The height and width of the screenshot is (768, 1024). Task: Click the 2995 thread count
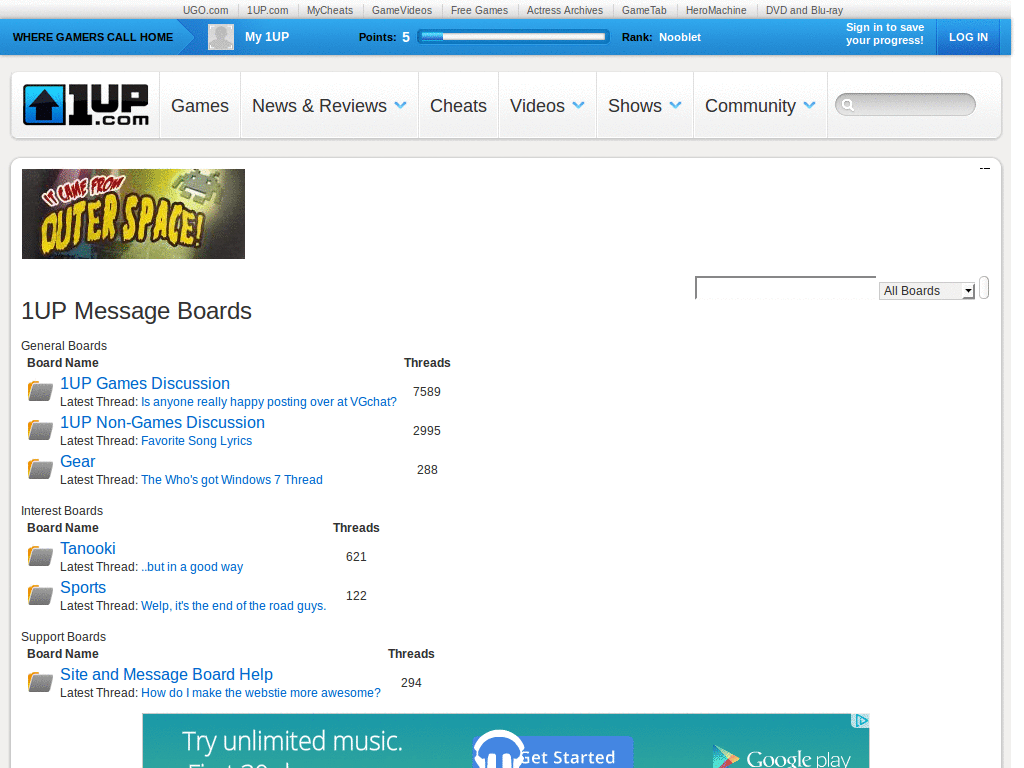pyautogui.click(x=426, y=431)
